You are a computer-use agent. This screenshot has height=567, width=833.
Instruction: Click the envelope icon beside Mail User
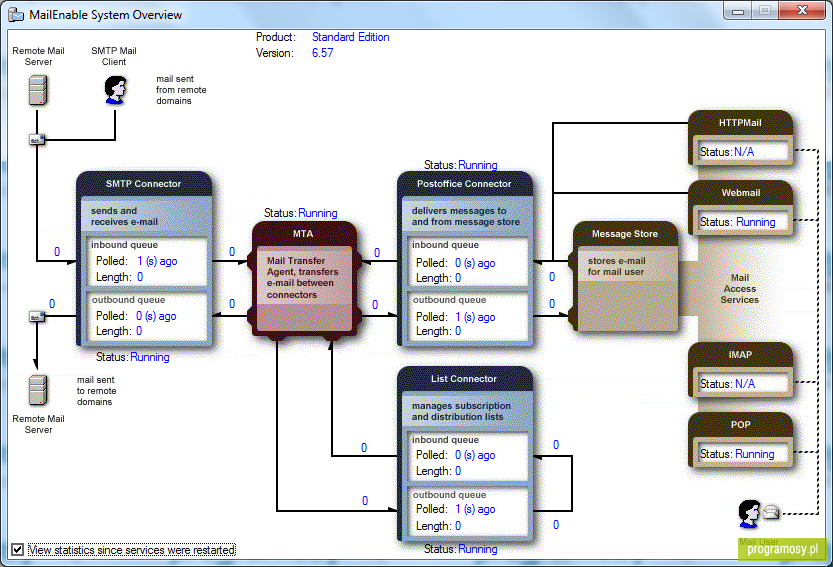click(x=771, y=512)
